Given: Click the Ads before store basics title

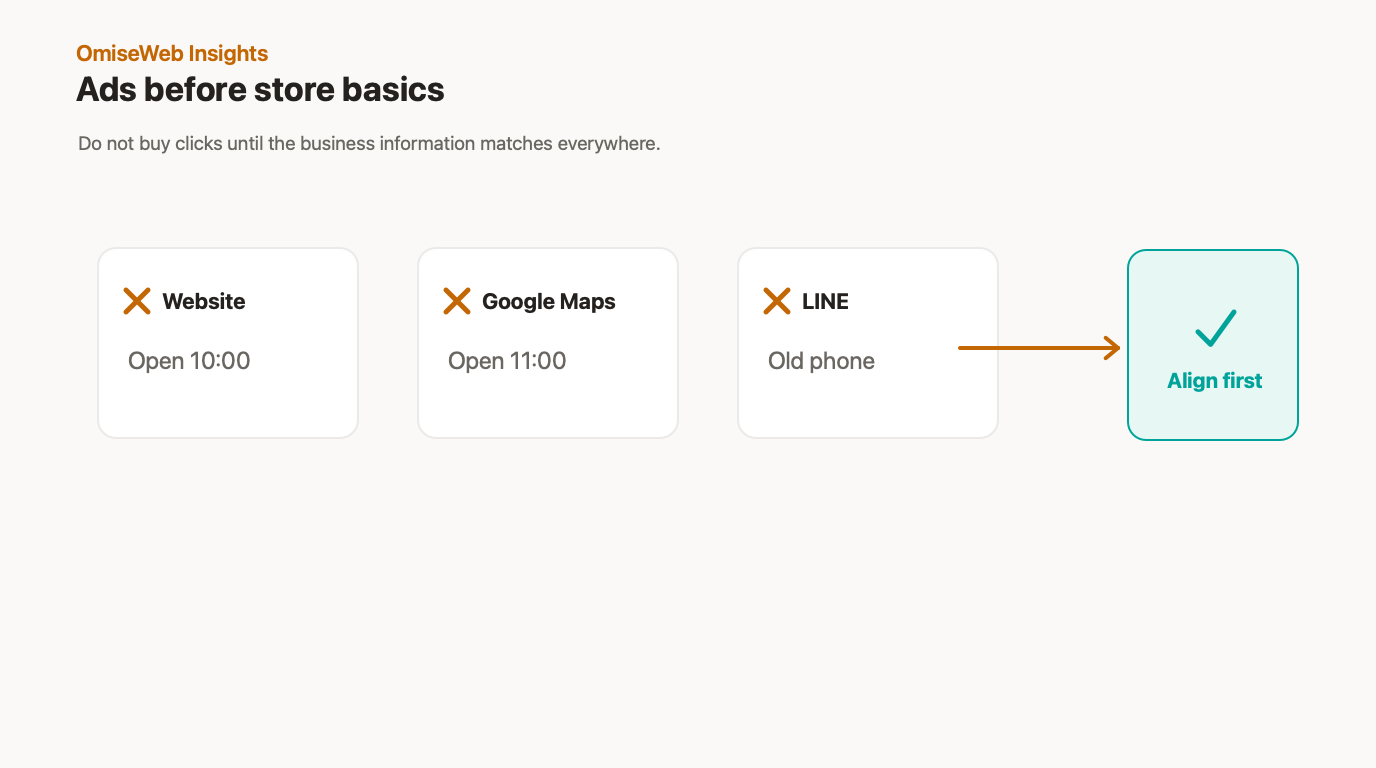Looking at the screenshot, I should (x=260, y=90).
